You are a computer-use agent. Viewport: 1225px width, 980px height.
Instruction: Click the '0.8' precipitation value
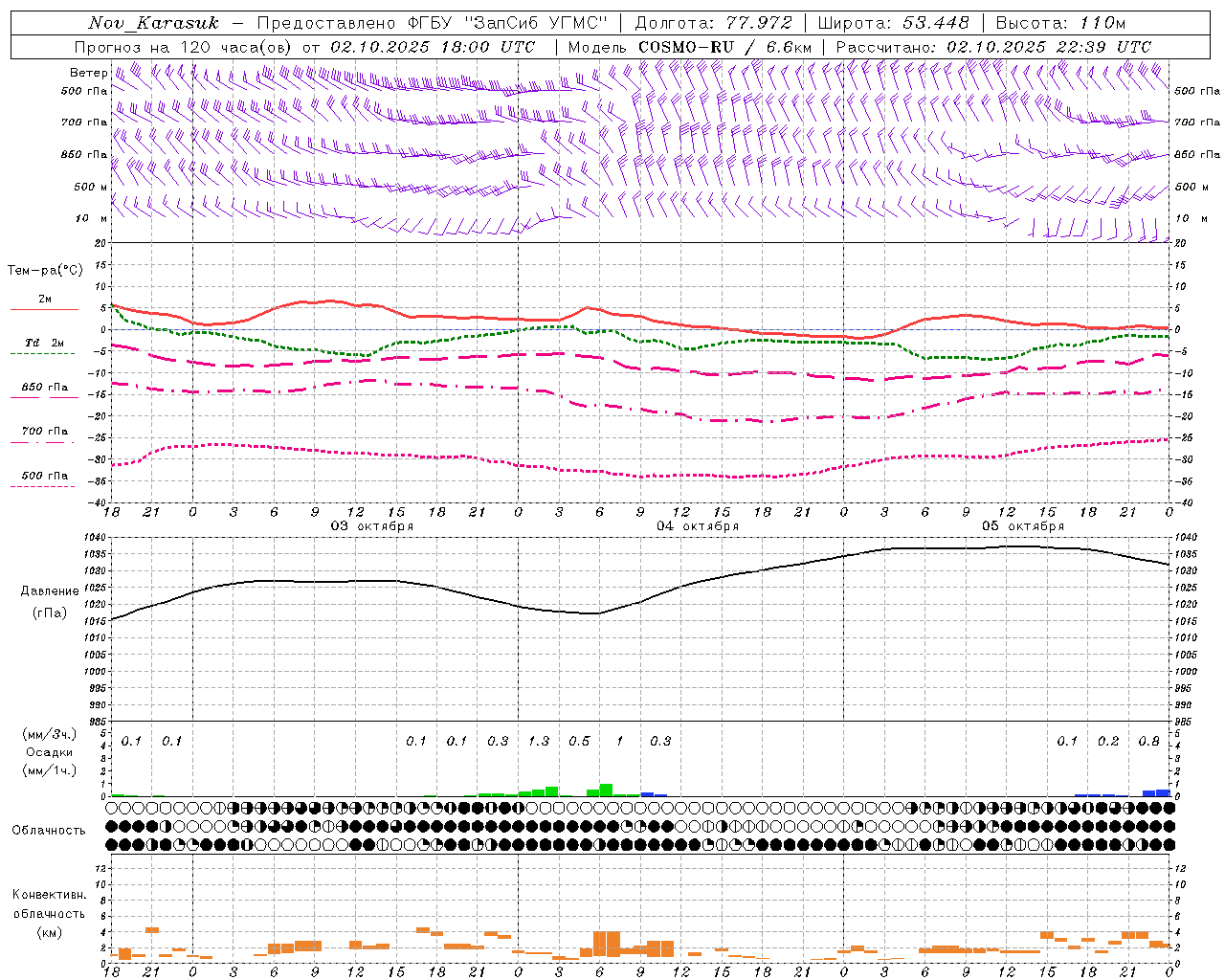[1148, 741]
